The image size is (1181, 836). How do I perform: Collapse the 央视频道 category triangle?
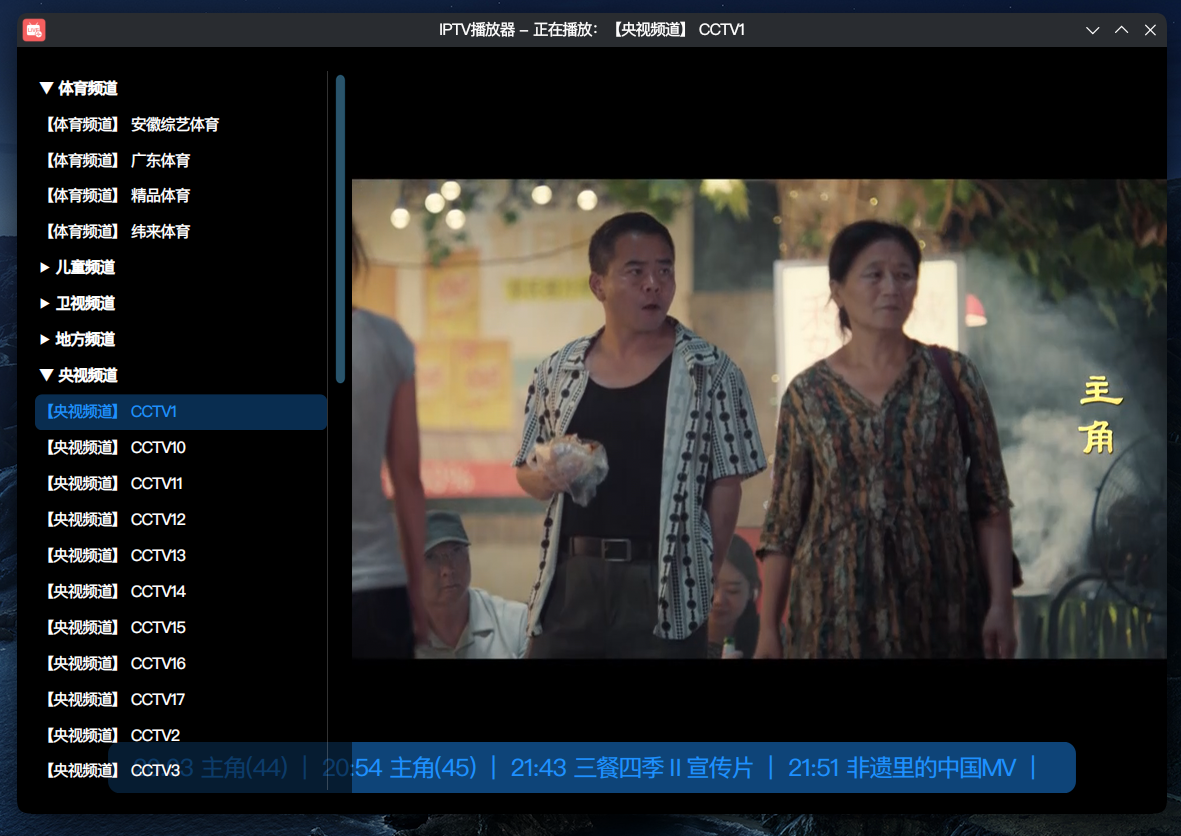pyautogui.click(x=47, y=375)
